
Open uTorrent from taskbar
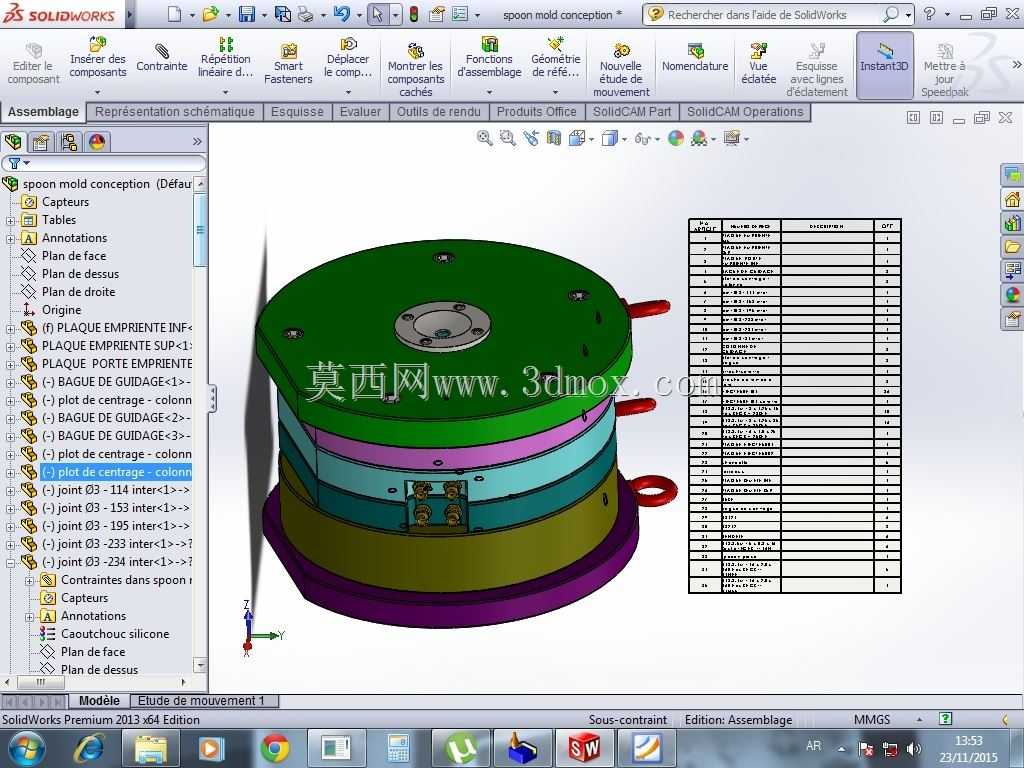[x=461, y=748]
